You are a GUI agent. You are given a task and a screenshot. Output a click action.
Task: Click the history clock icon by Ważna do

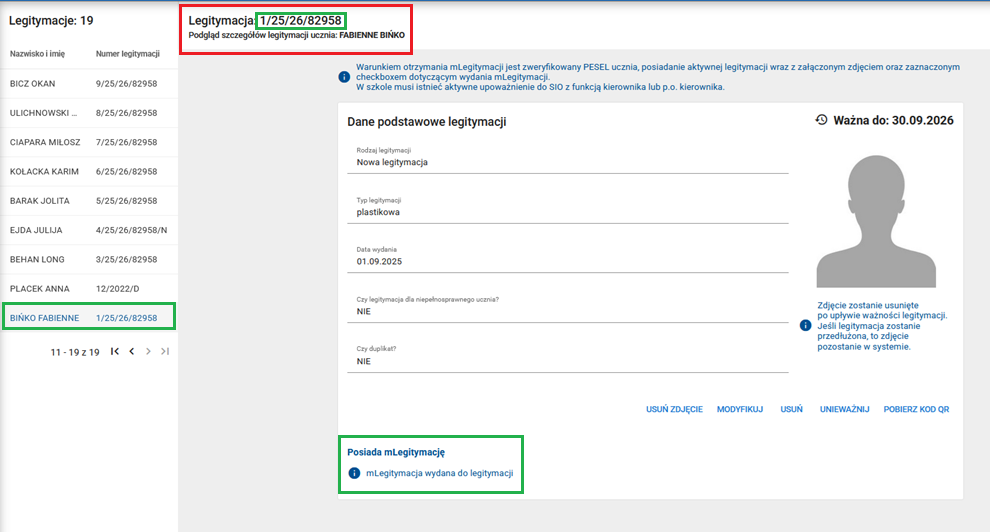821,120
